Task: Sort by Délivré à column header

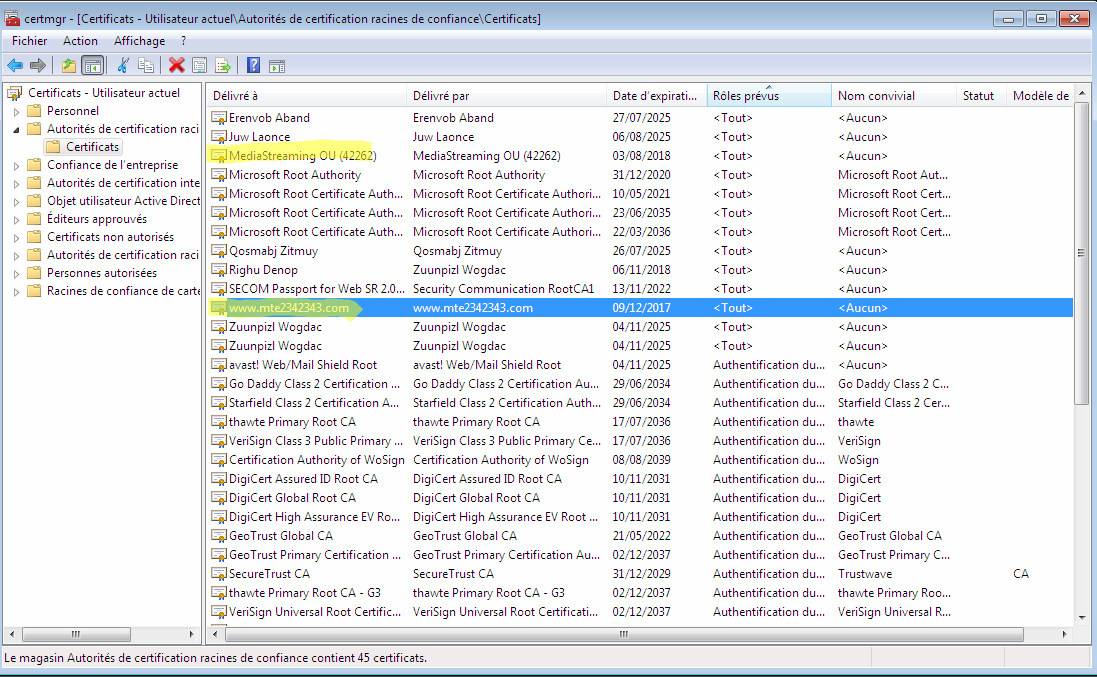Action: click(x=306, y=96)
